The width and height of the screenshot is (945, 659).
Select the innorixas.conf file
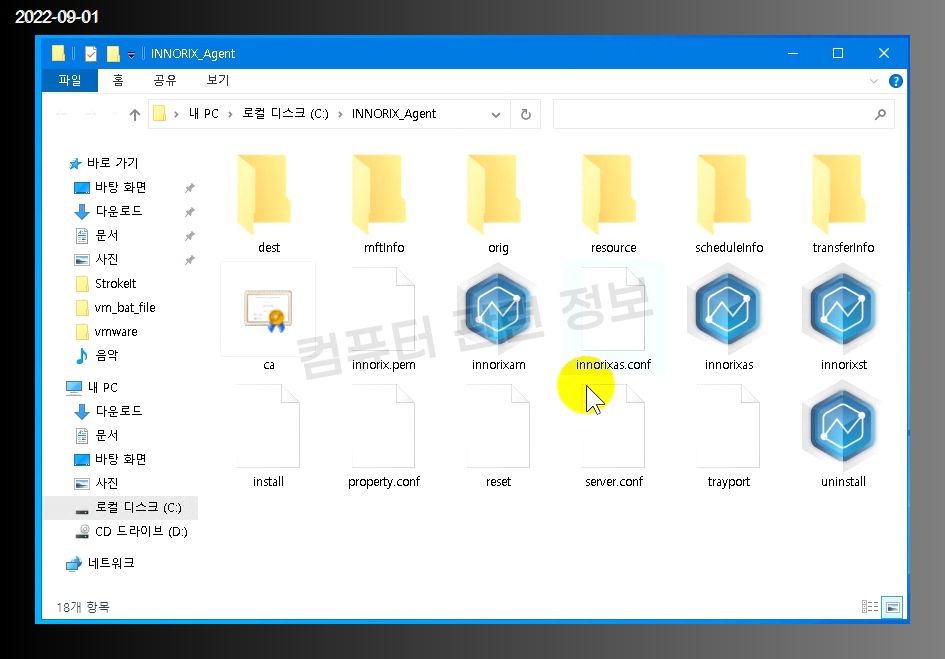[613, 318]
